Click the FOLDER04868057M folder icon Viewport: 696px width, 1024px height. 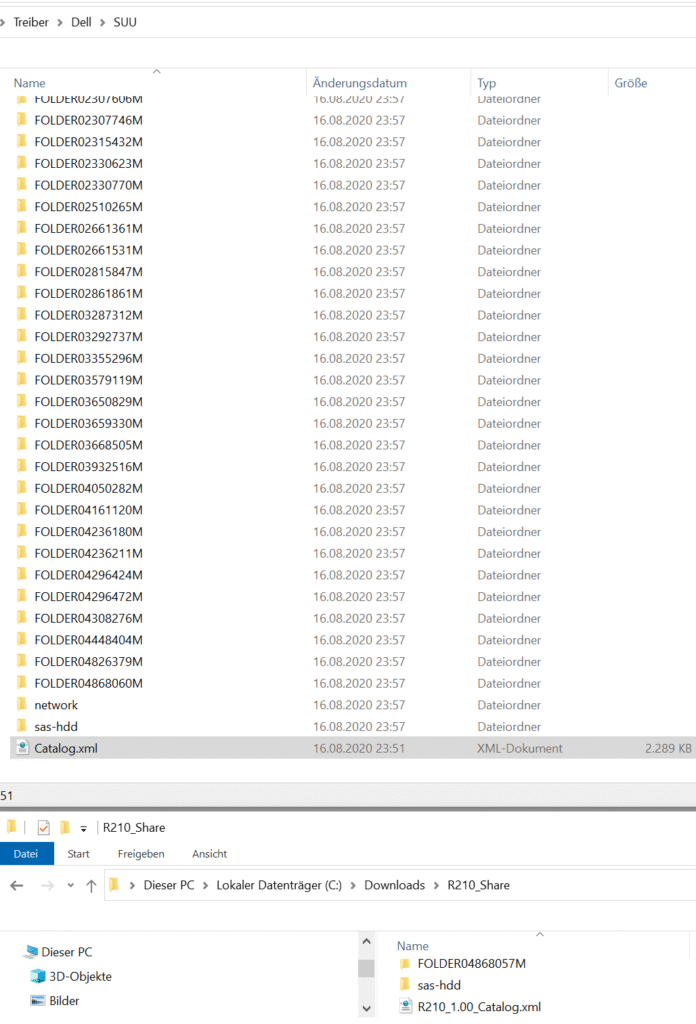click(x=405, y=963)
